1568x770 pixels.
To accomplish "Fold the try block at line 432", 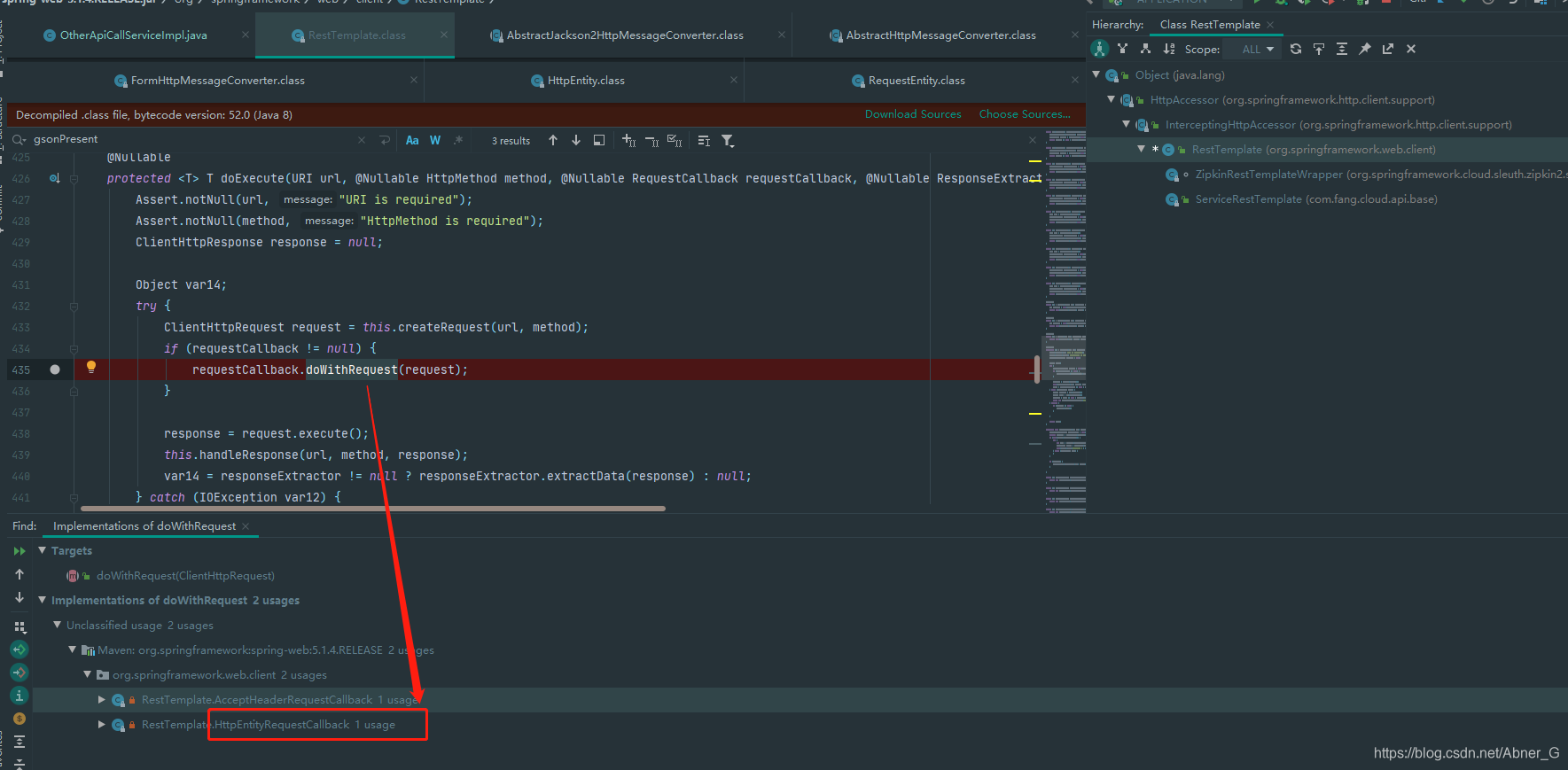I will tap(74, 307).
